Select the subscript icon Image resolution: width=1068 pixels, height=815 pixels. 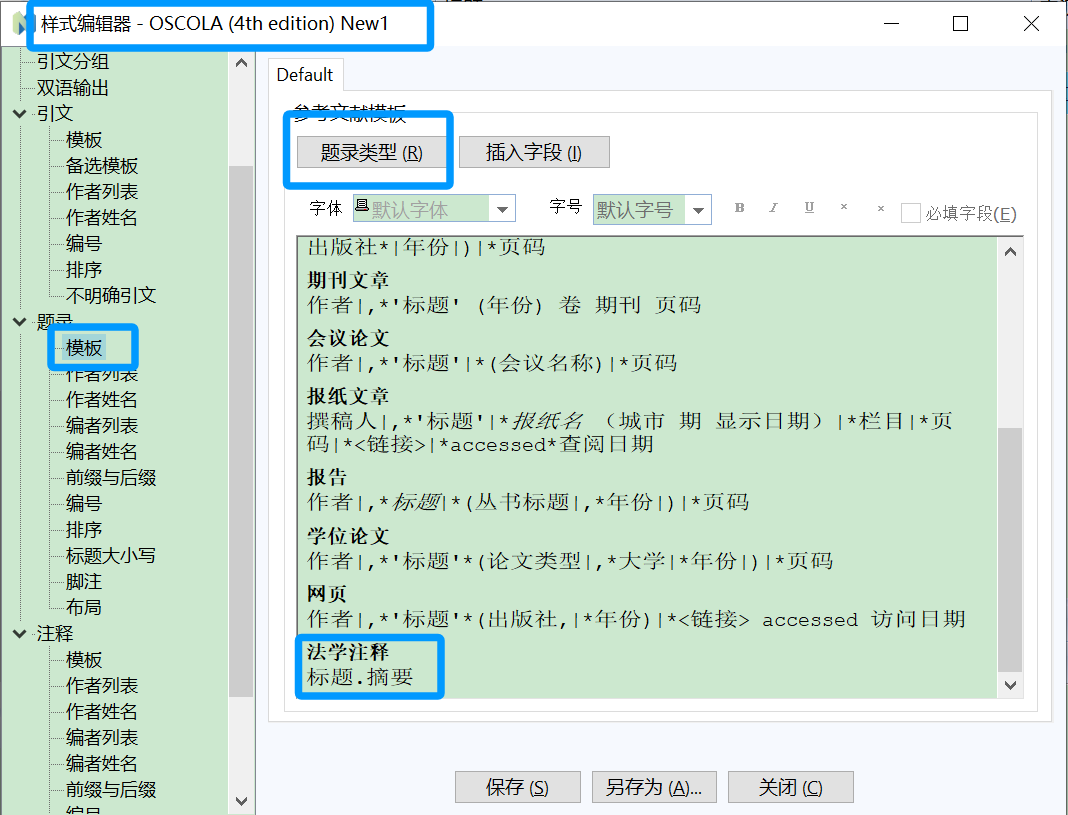point(880,207)
